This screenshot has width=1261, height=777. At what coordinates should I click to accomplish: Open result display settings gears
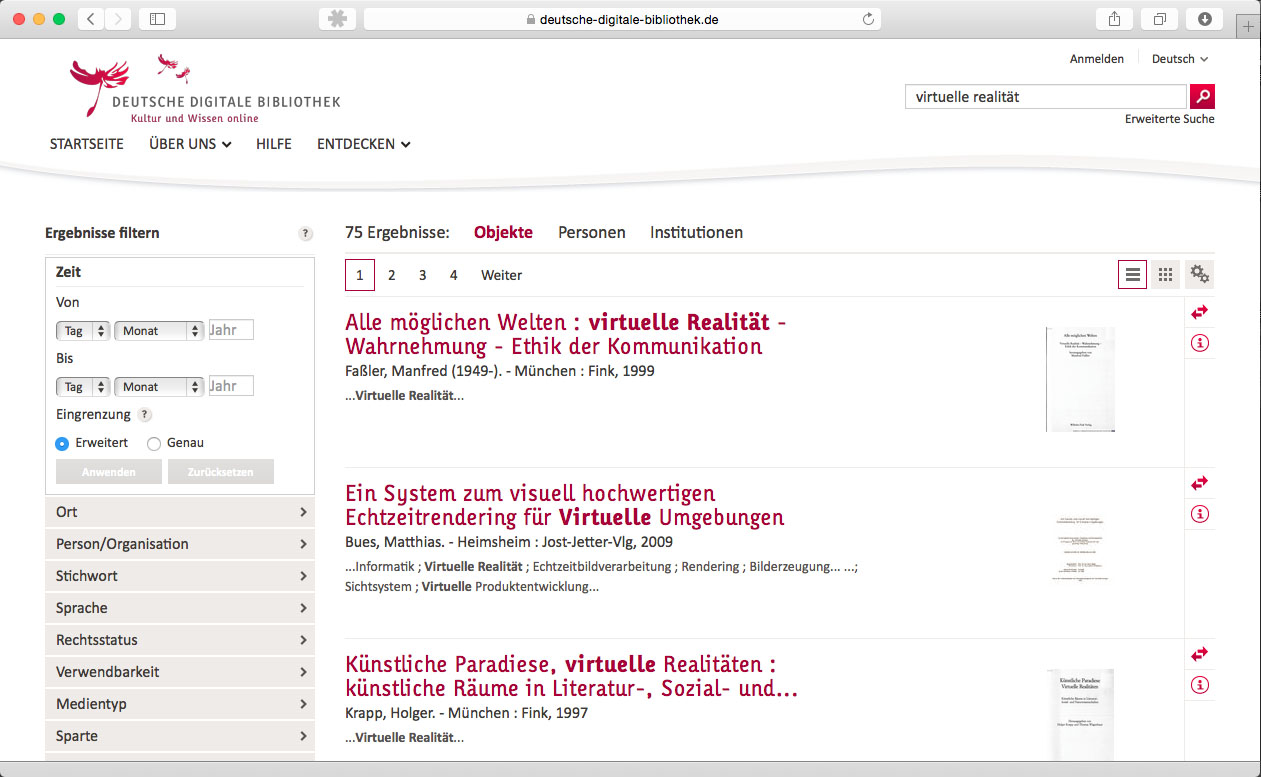1199,275
